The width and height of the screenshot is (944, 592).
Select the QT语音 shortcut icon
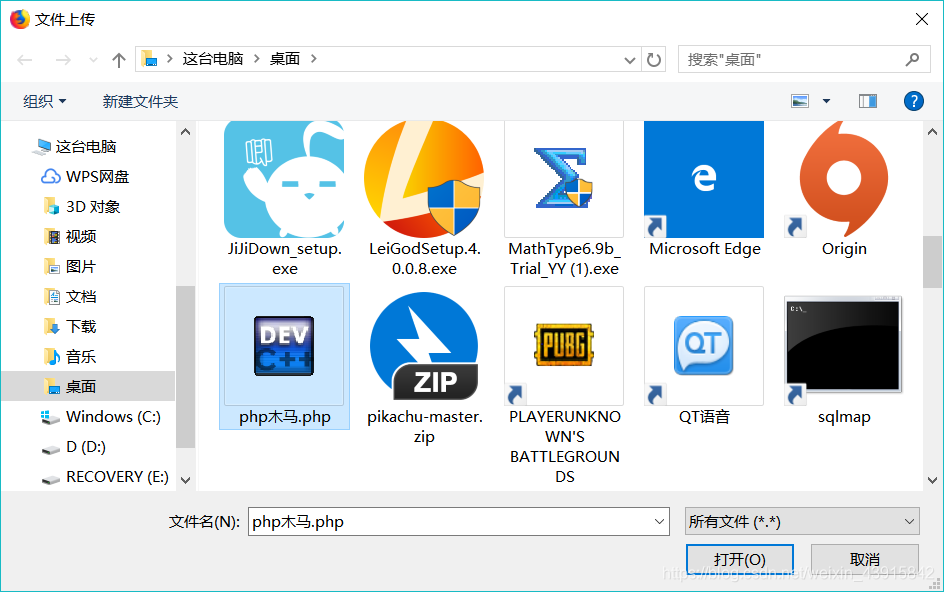704,346
